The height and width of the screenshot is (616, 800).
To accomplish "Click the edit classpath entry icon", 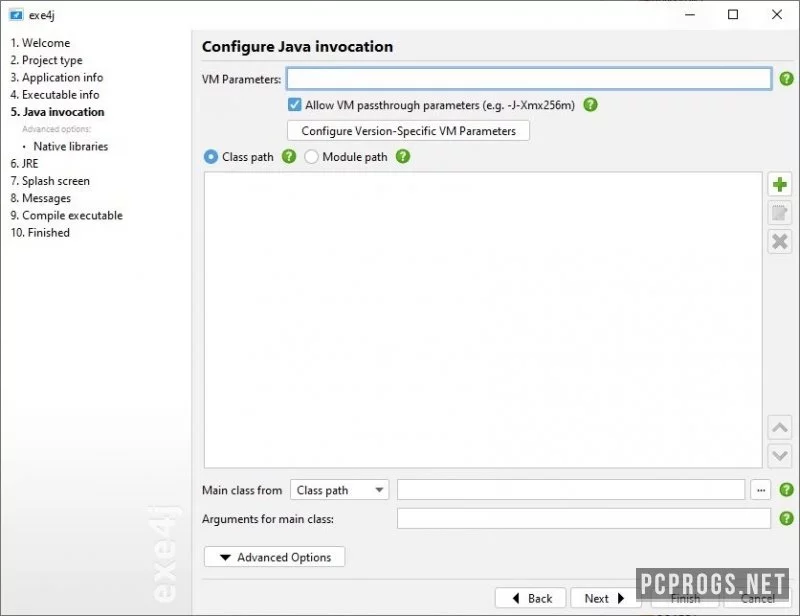I will click(x=779, y=213).
